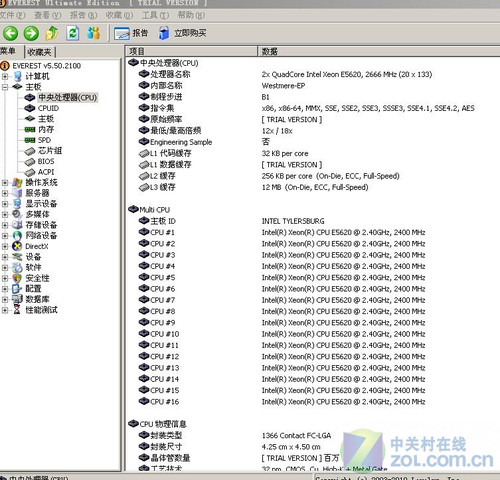Select the Engineering Sample row

point(313,142)
